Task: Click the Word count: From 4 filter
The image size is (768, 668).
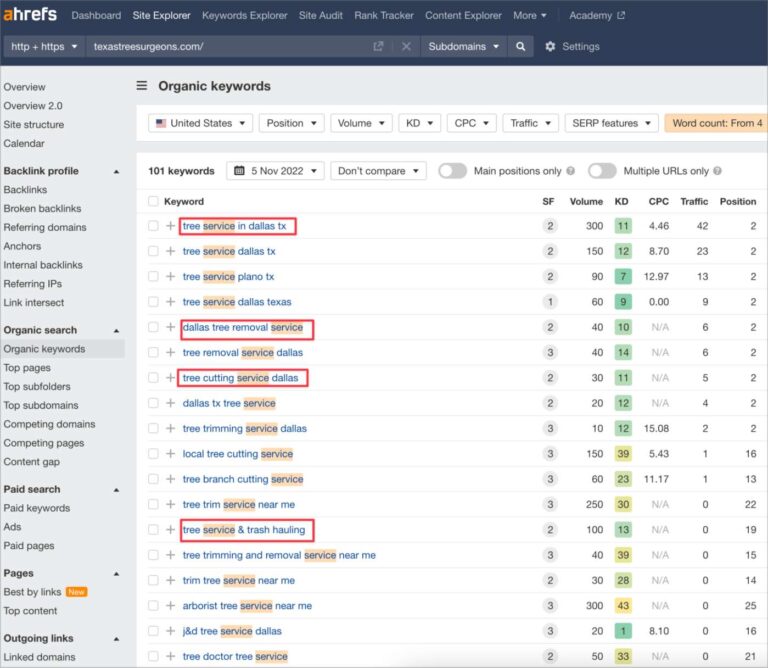Action: 716,123
